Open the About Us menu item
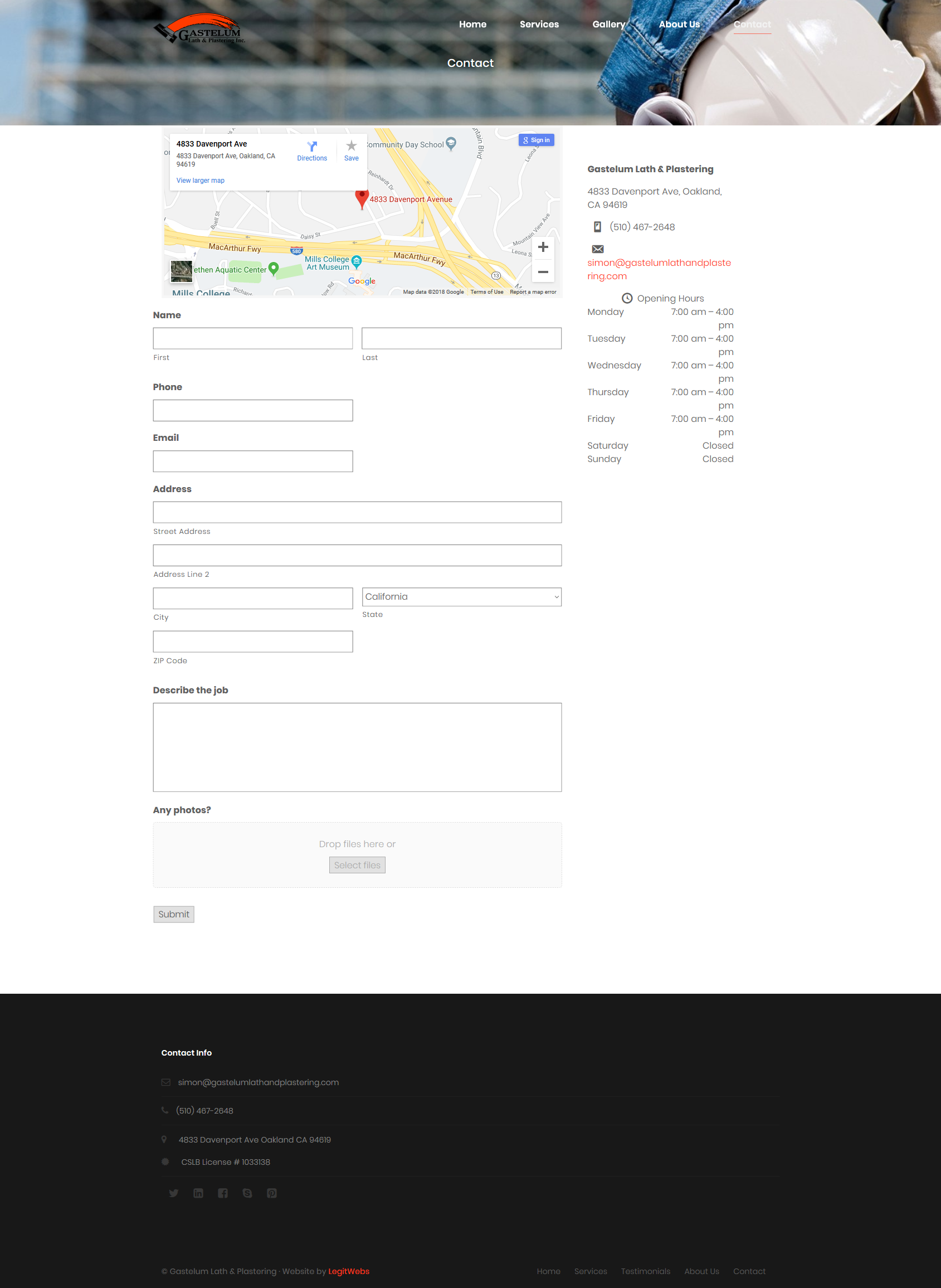 (679, 24)
